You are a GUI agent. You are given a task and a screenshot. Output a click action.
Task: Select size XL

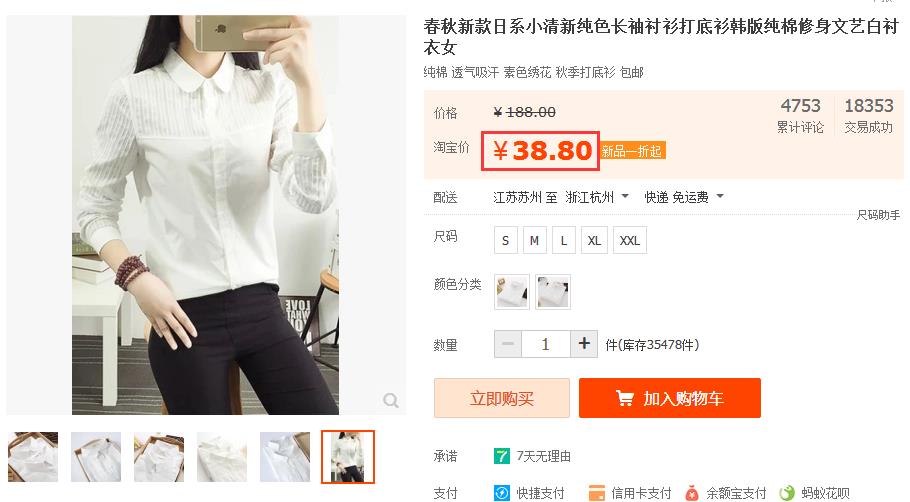[x=594, y=240]
